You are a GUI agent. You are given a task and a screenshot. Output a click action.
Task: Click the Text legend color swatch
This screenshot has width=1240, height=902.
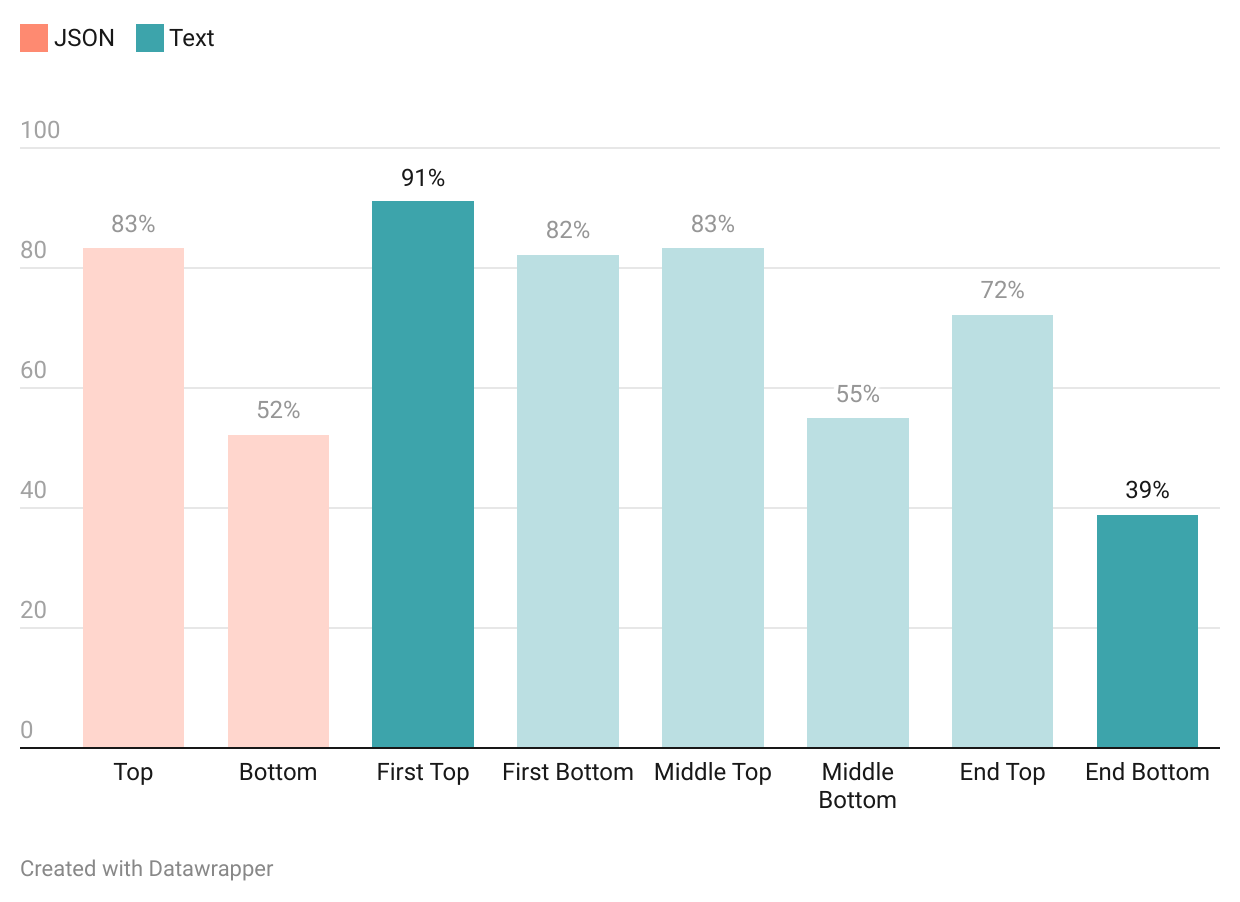click(149, 38)
